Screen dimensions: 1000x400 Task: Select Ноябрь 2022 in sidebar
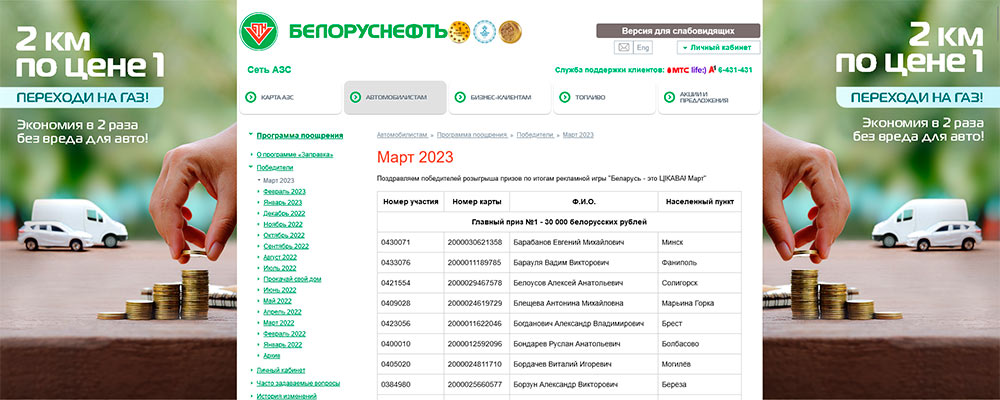(x=283, y=224)
